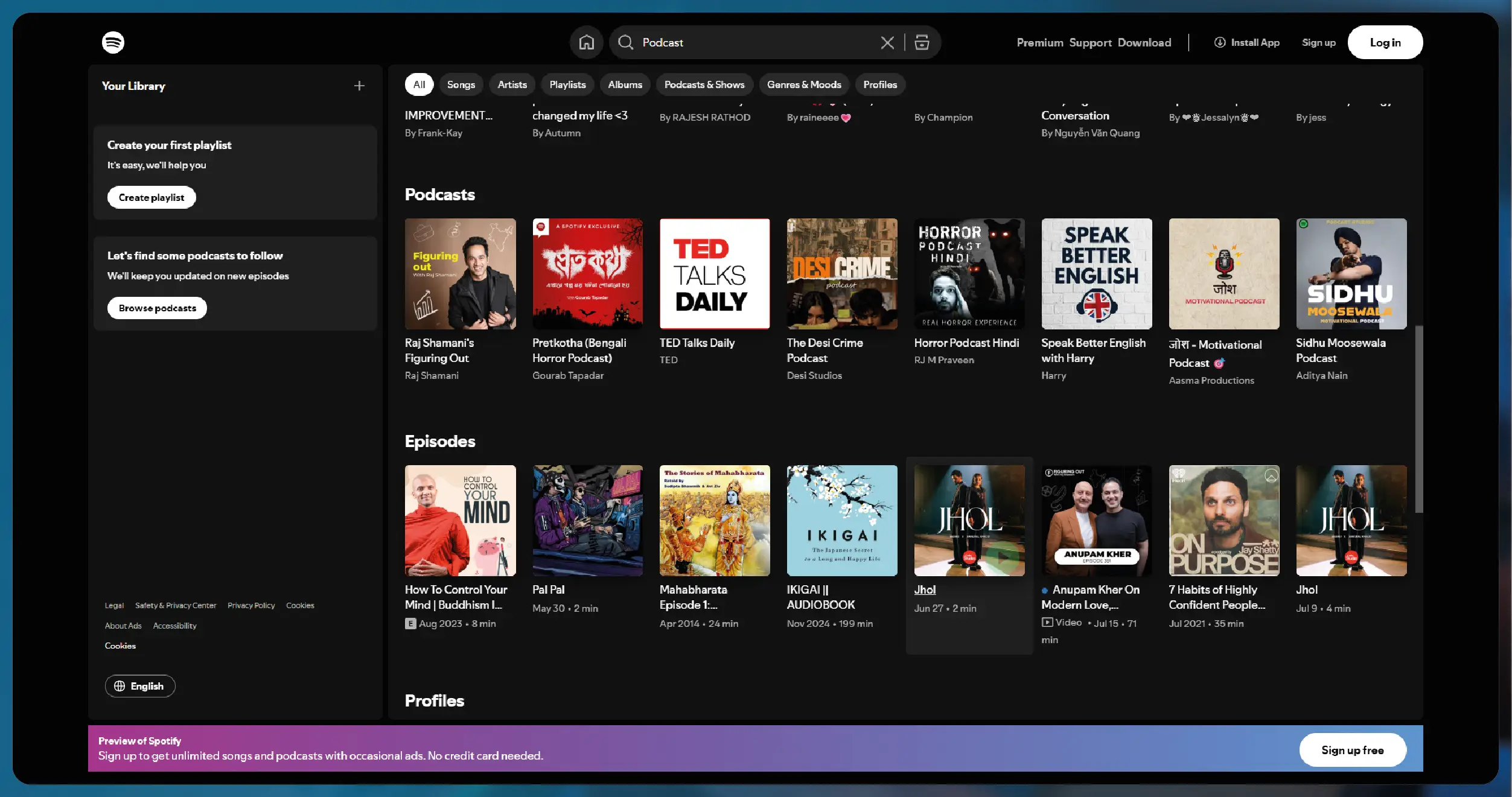Click the vertical scrollbar in results
1512x797 pixels.
pyautogui.click(x=1418, y=419)
